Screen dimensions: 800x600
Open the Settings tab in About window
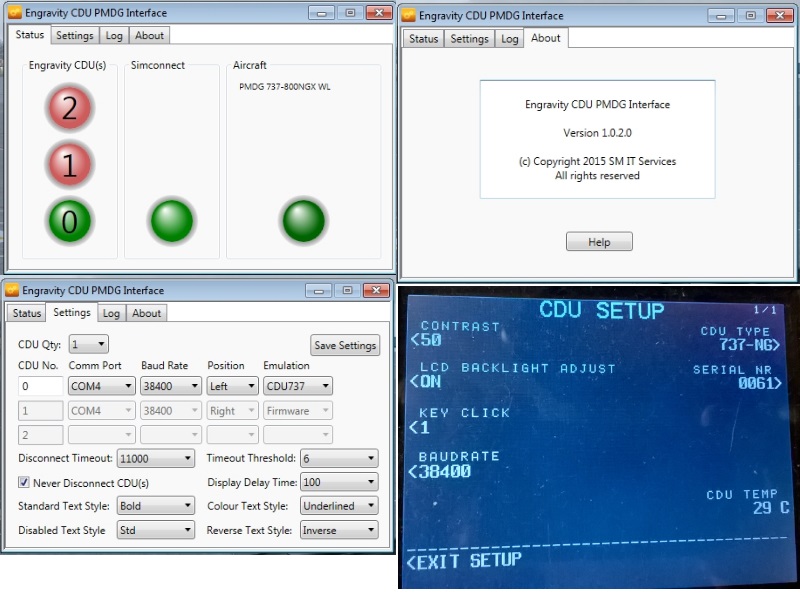coord(469,39)
